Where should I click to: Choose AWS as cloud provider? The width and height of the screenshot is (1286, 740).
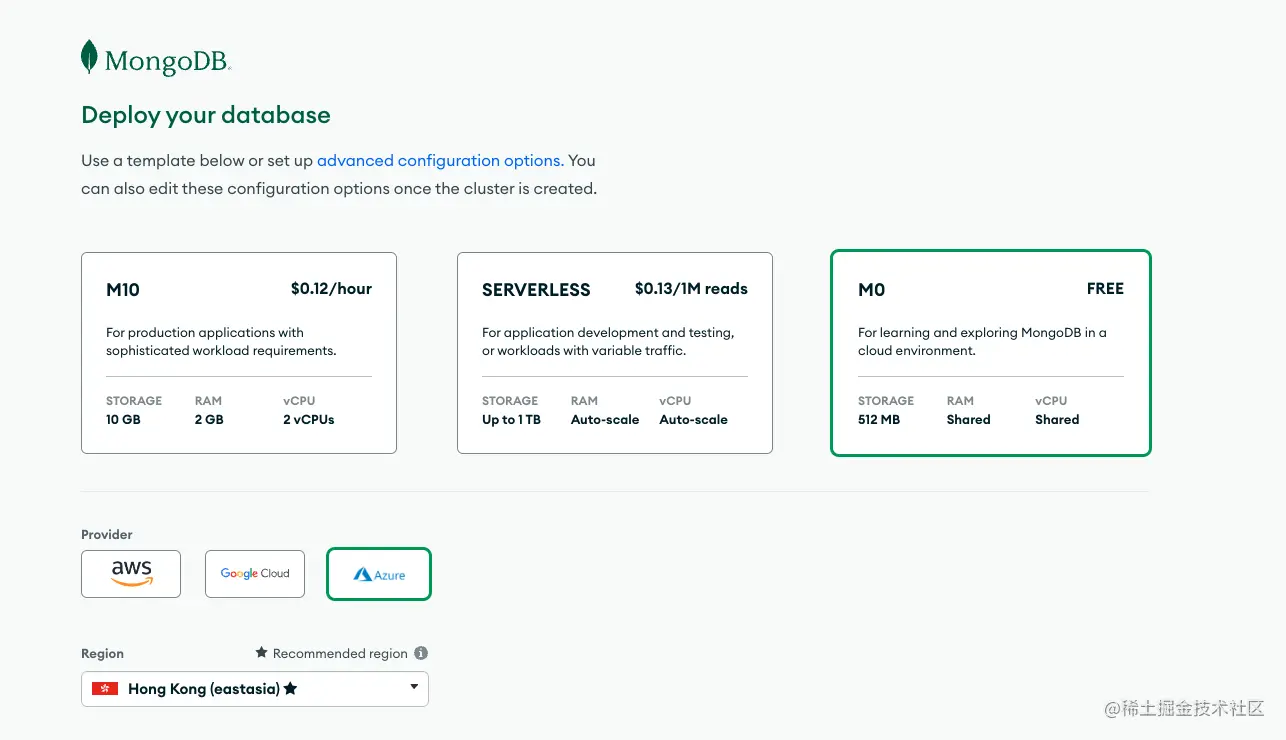point(131,574)
